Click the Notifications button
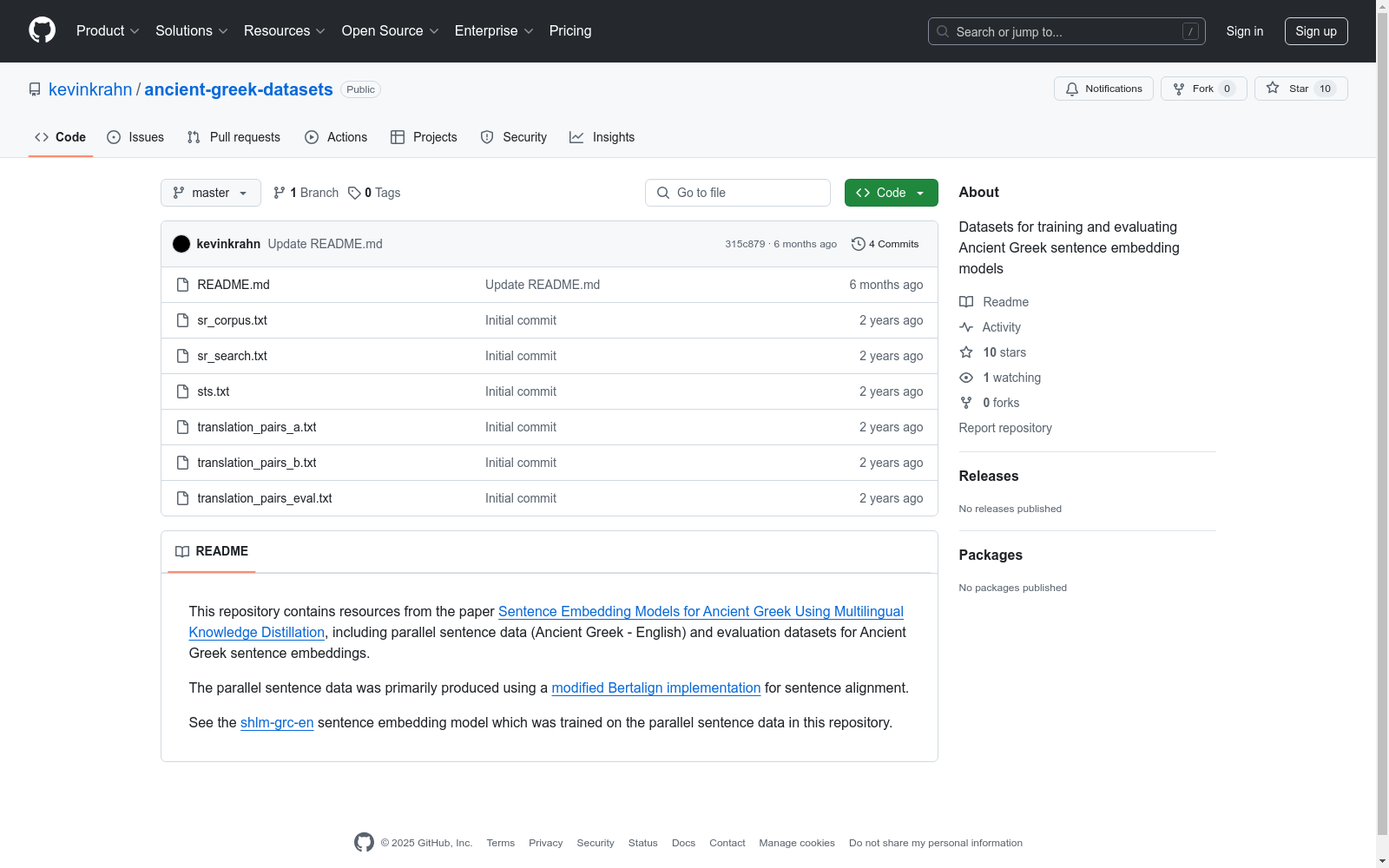This screenshot has height=868, width=1389. [1103, 89]
